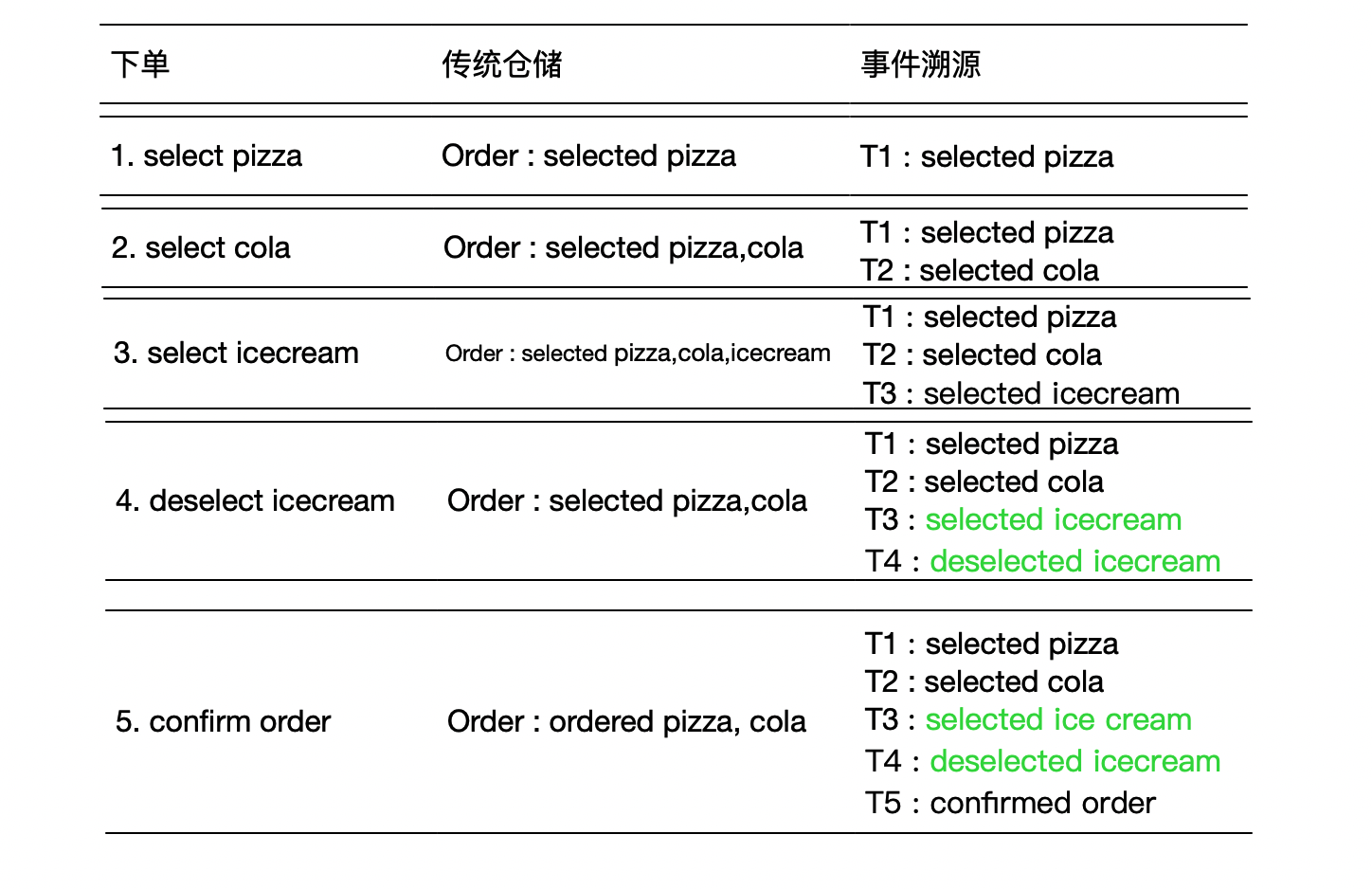Click the small-font 'Order : selected pizza,cola,icecream' text

(x=638, y=354)
